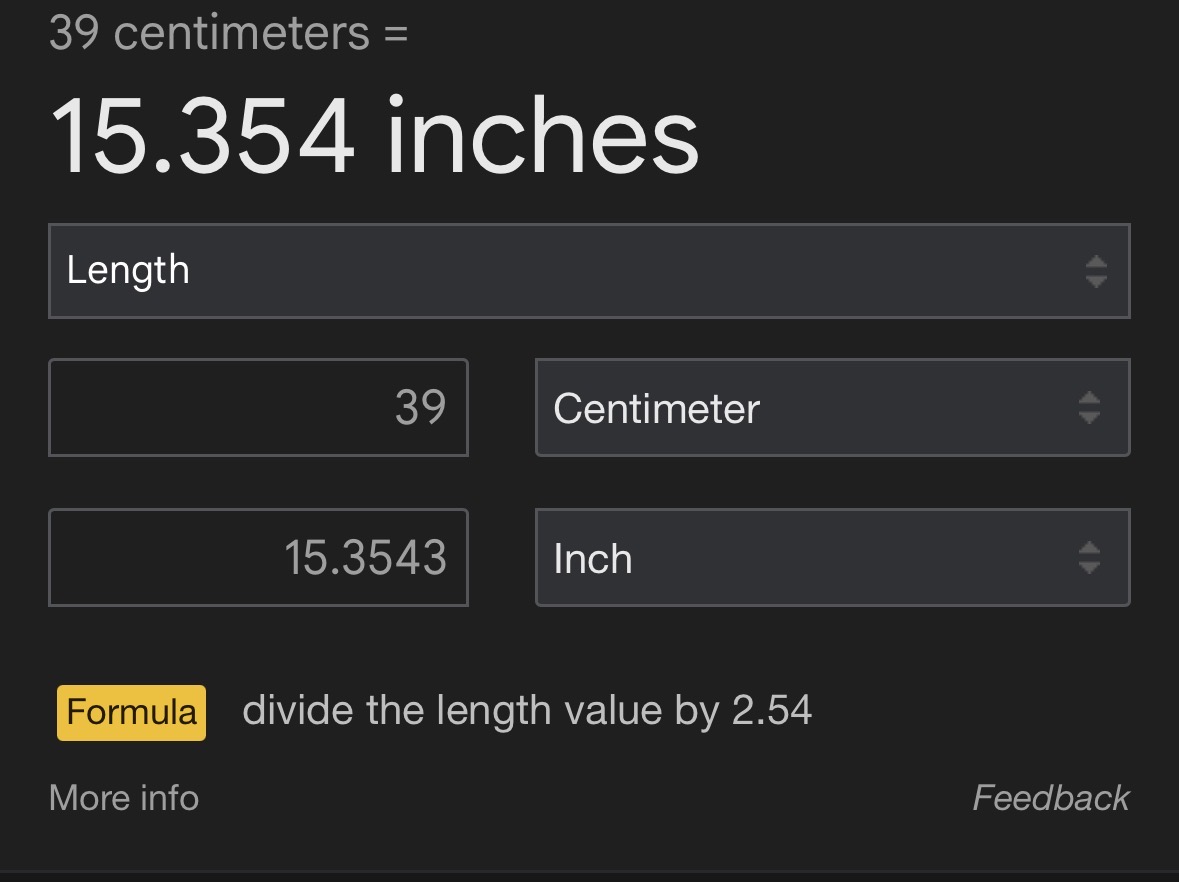Click the up arrow on the Inch selector
Viewport: 1179px width, 882px height.
pos(1089,548)
